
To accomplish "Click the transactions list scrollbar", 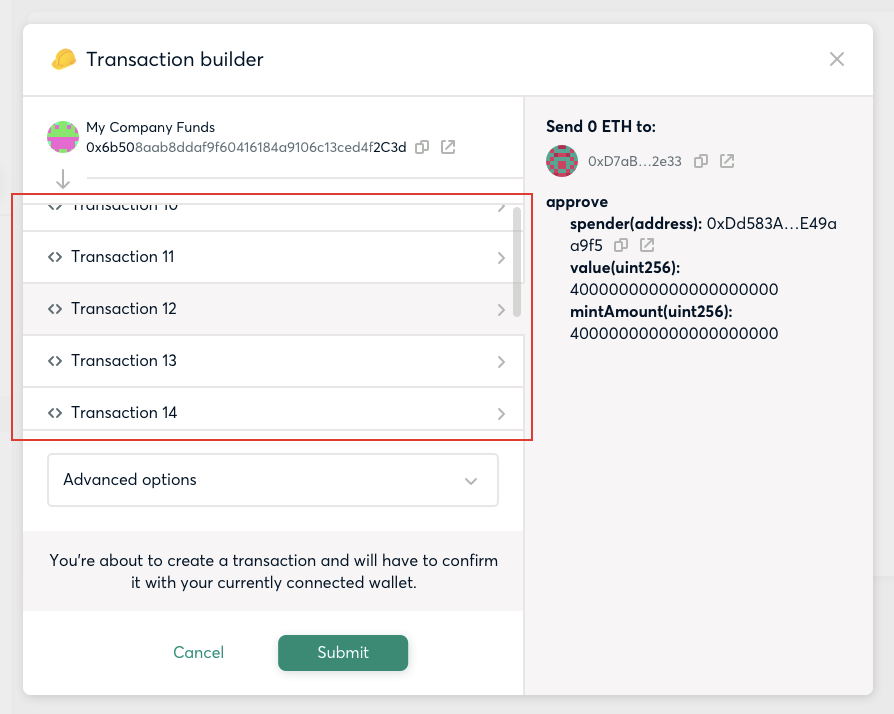I will pos(517,262).
